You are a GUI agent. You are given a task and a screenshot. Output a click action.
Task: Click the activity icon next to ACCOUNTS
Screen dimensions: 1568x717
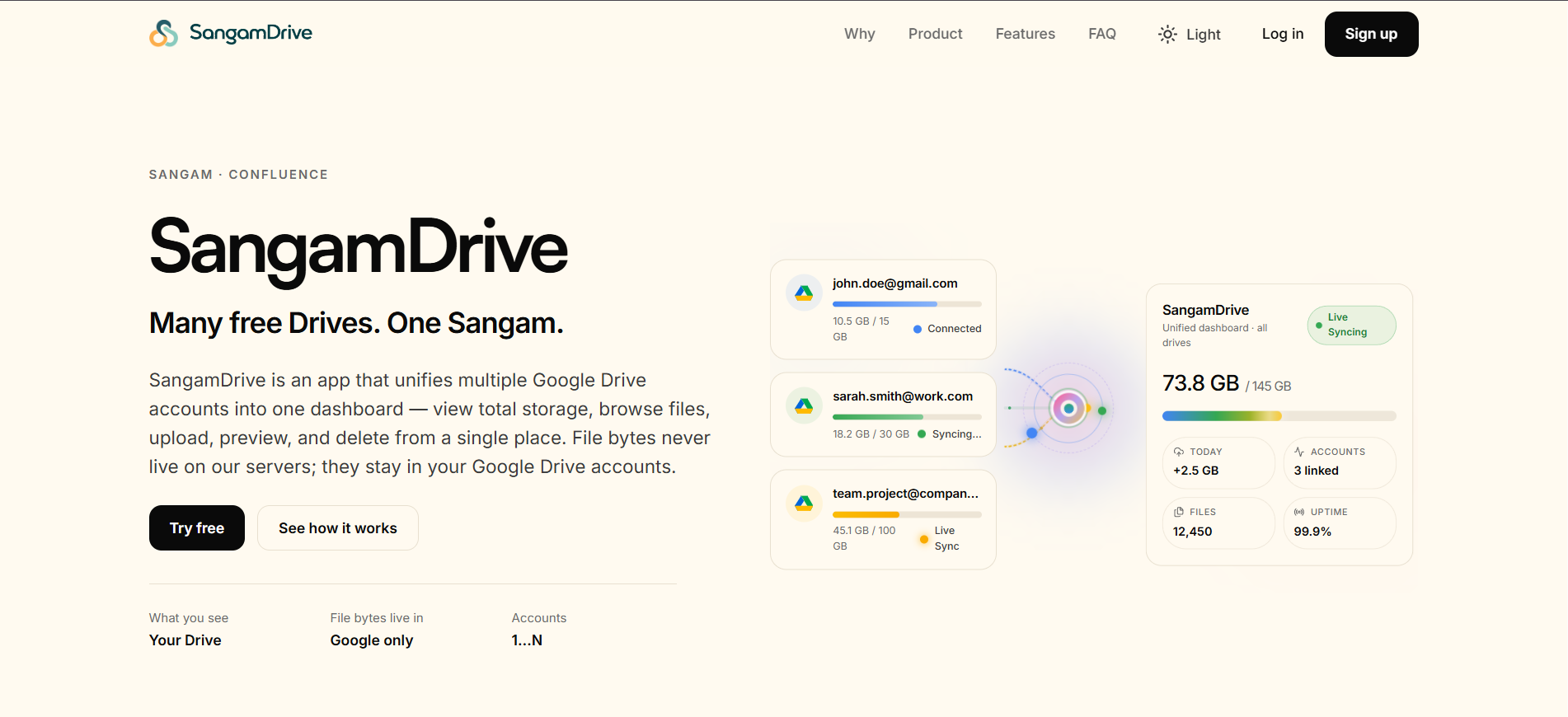click(x=1299, y=452)
